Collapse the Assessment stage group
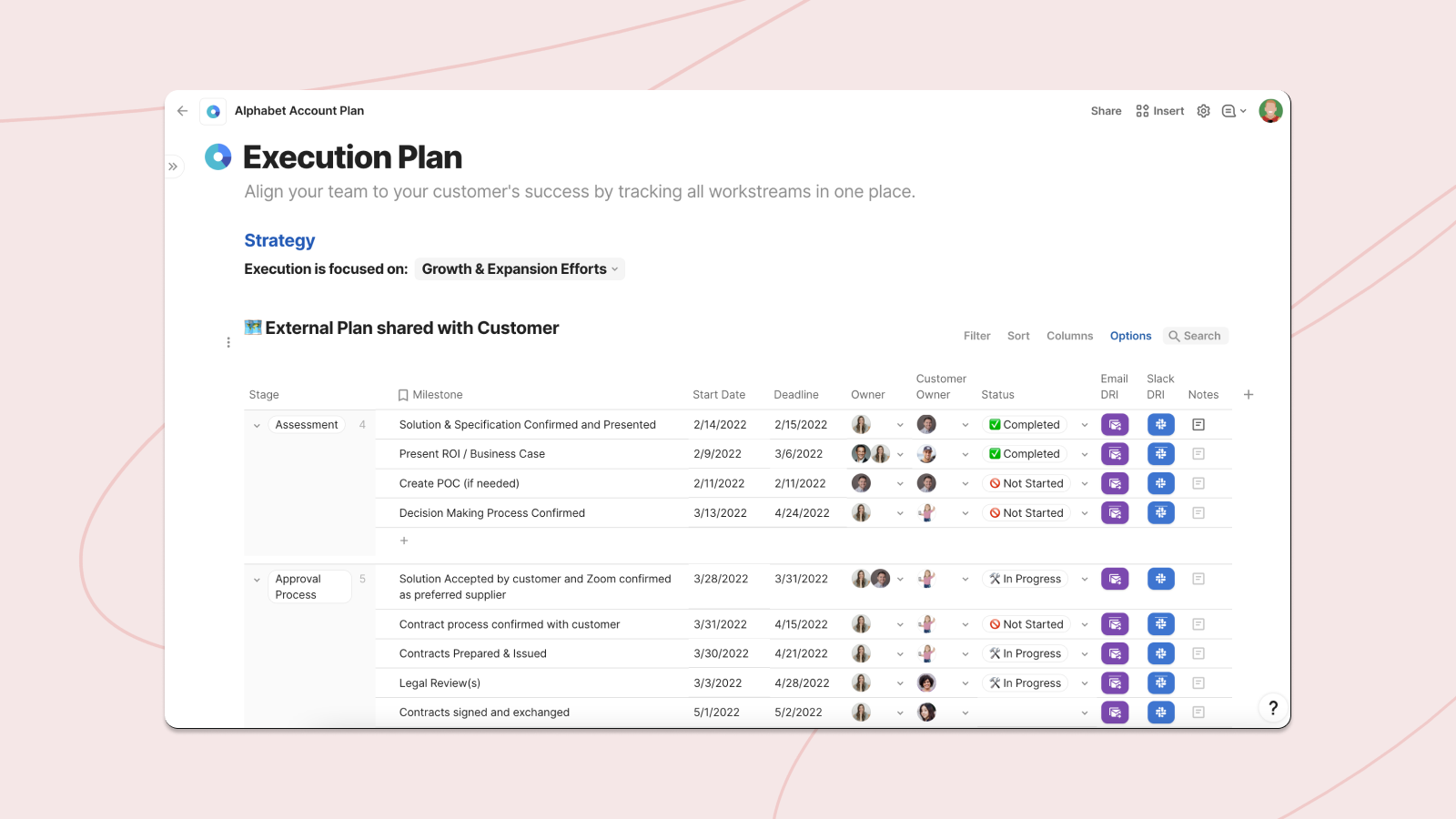 257,424
